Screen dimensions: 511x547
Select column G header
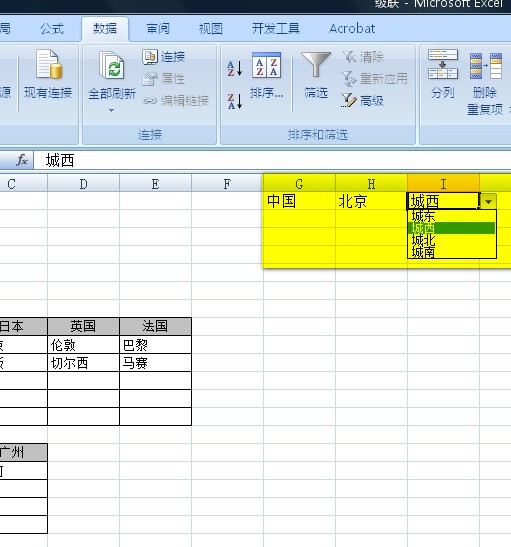pyautogui.click(x=299, y=183)
